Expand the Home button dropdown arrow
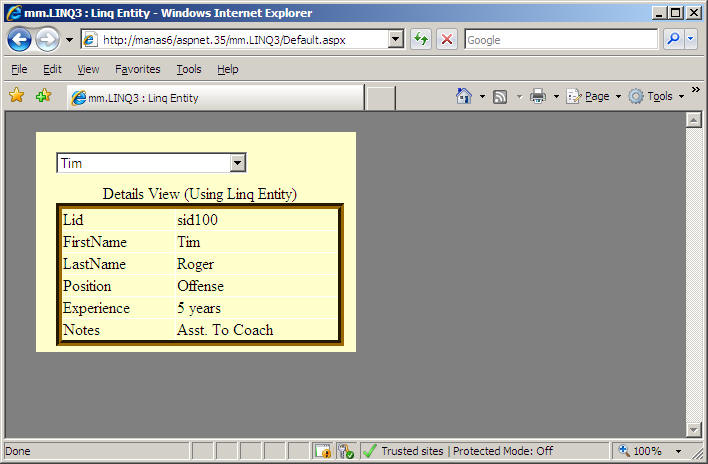Viewport: 708px width, 464px height. 482,96
